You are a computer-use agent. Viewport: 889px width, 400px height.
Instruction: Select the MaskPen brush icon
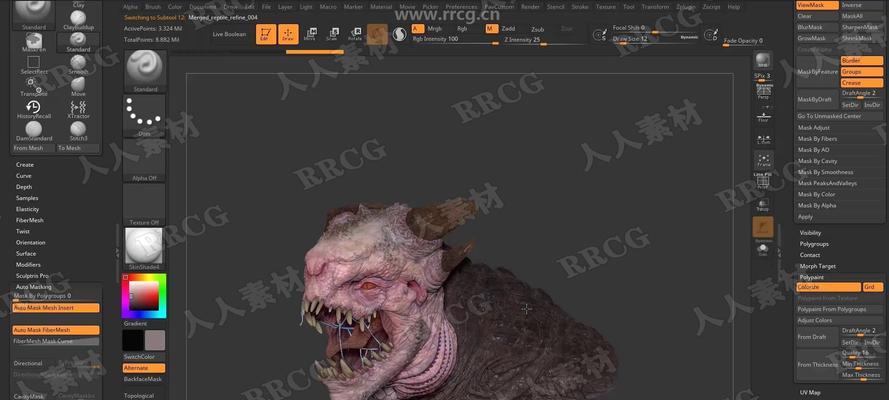[x=33, y=41]
